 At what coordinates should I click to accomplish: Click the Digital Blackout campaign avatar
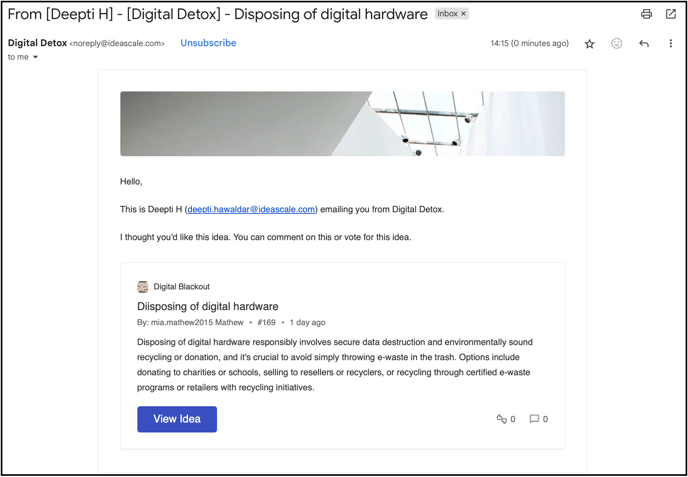[143, 287]
